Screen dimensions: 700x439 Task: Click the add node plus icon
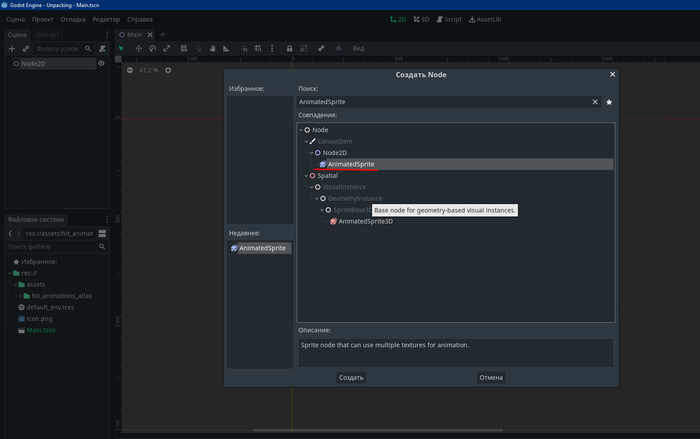pos(11,48)
